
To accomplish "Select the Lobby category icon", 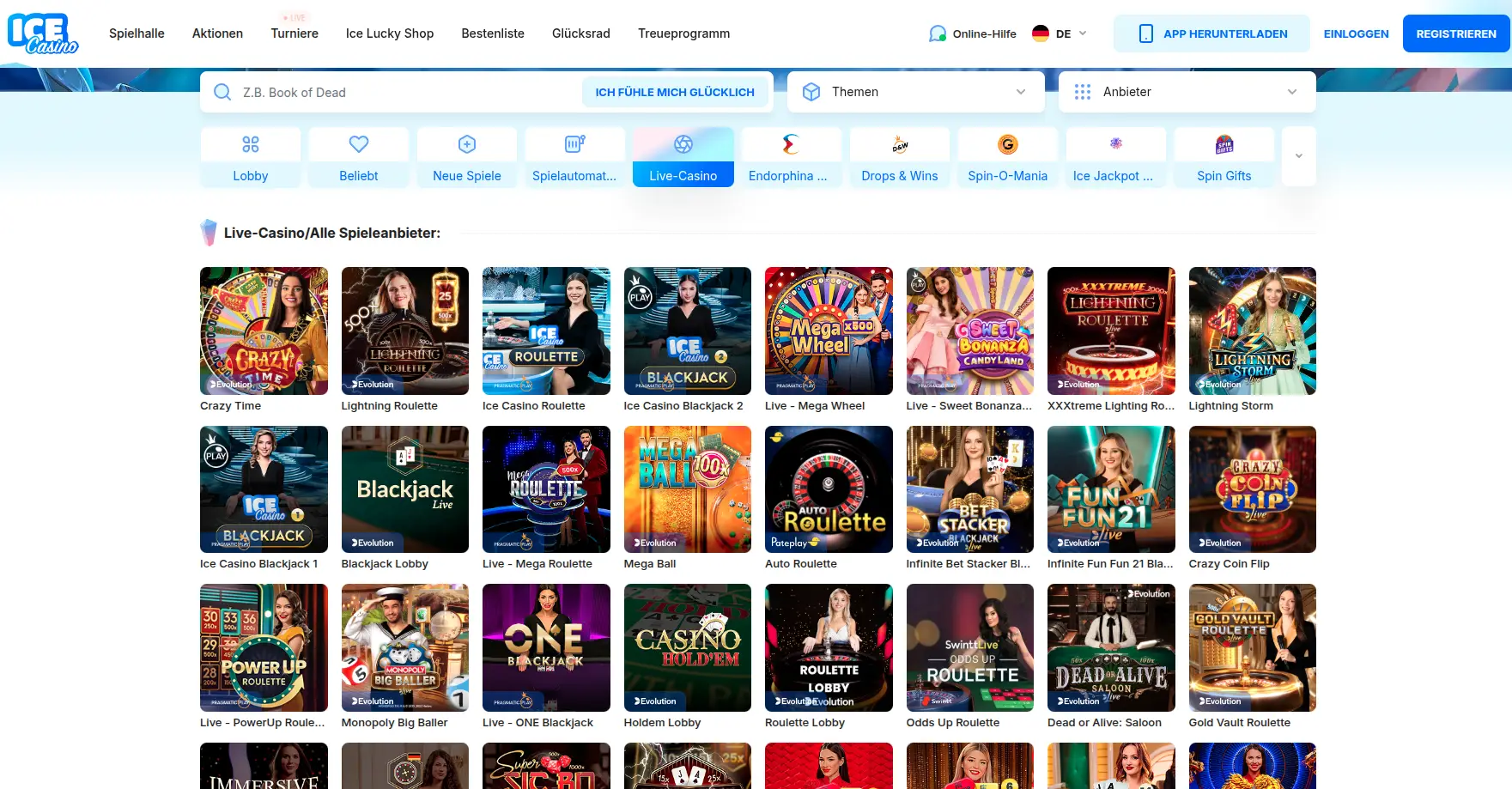I will click(251, 144).
